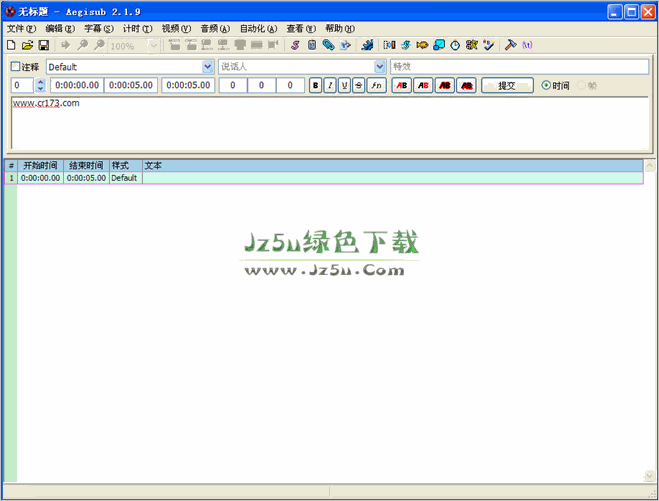Click the 文本 column header
This screenshot has height=501, width=659.
click(x=393, y=165)
